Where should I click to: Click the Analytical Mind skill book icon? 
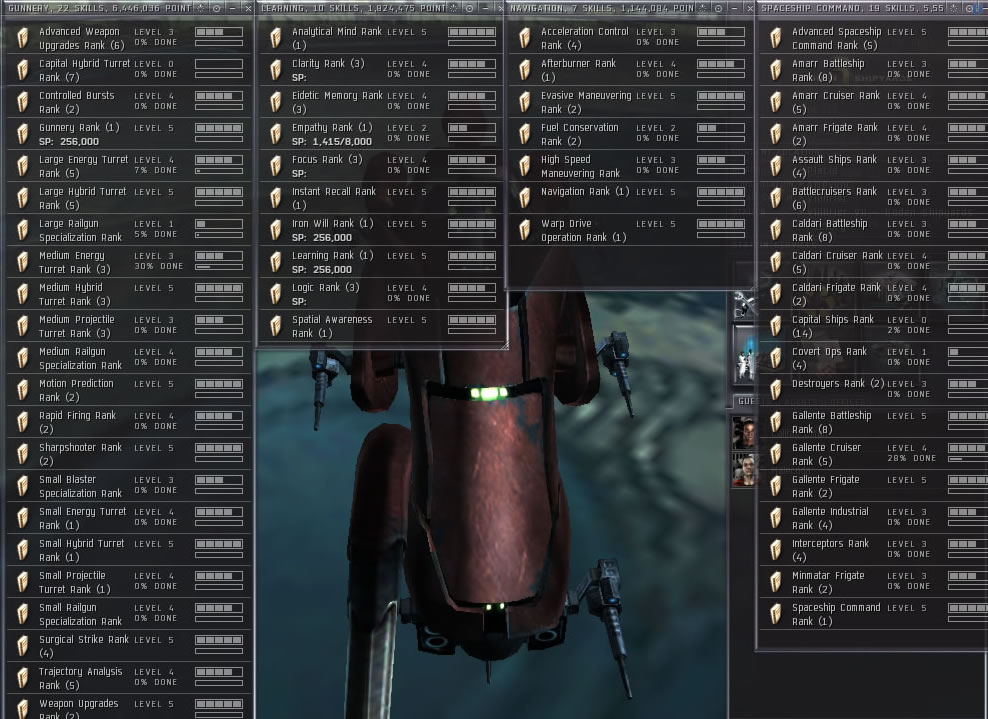(x=275, y=38)
